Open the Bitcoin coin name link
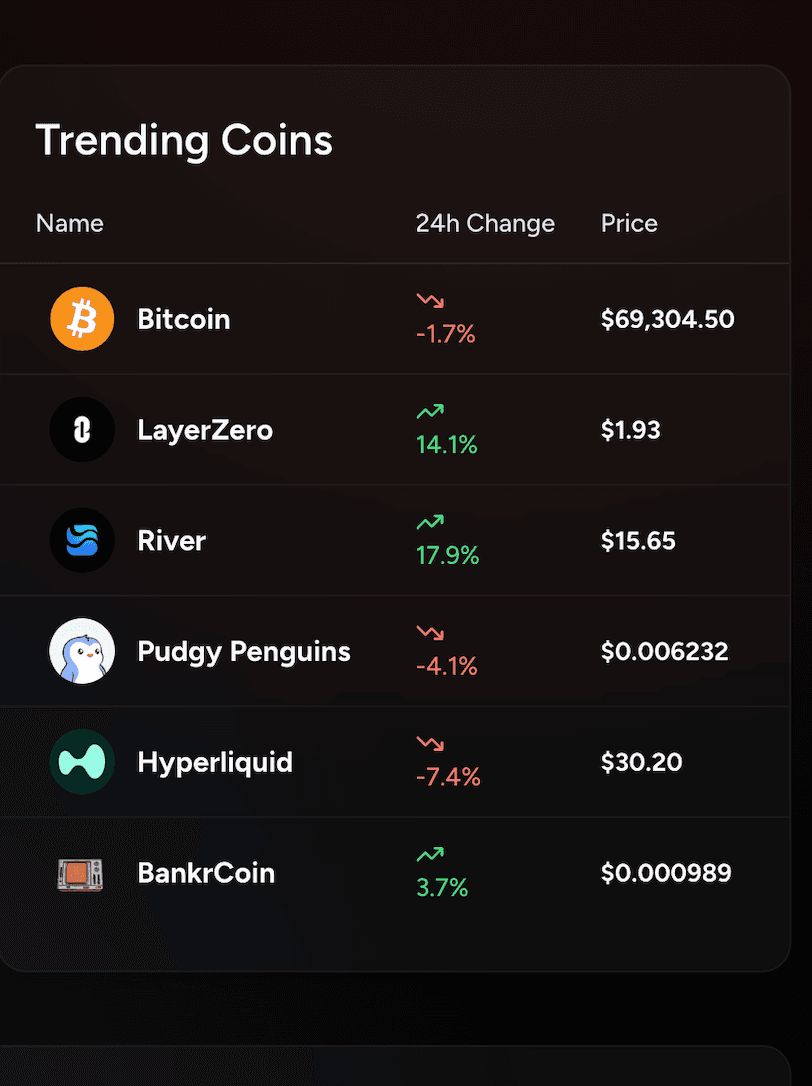Screen dimensions: 812x1086 tap(184, 319)
